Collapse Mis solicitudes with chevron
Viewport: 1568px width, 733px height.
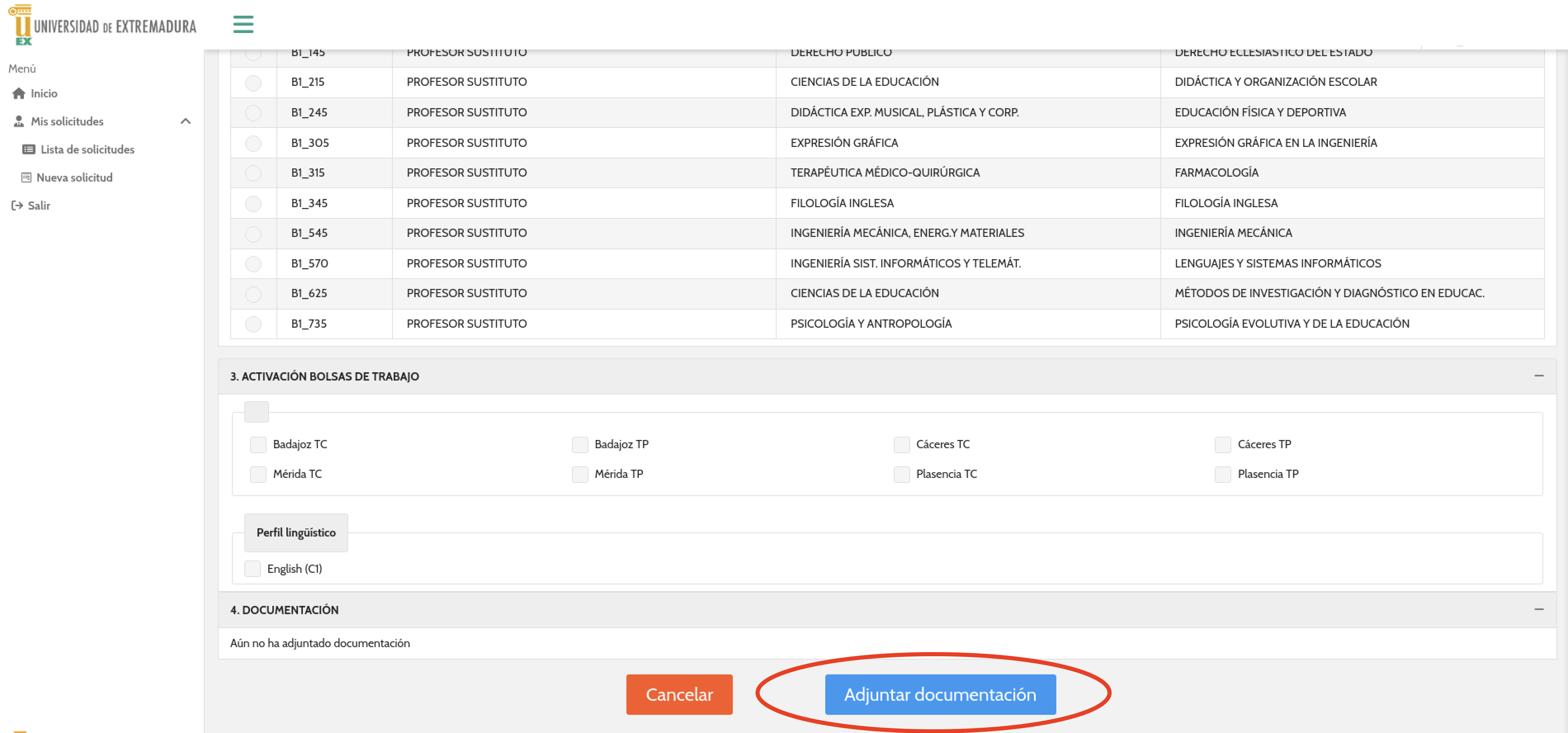point(186,121)
